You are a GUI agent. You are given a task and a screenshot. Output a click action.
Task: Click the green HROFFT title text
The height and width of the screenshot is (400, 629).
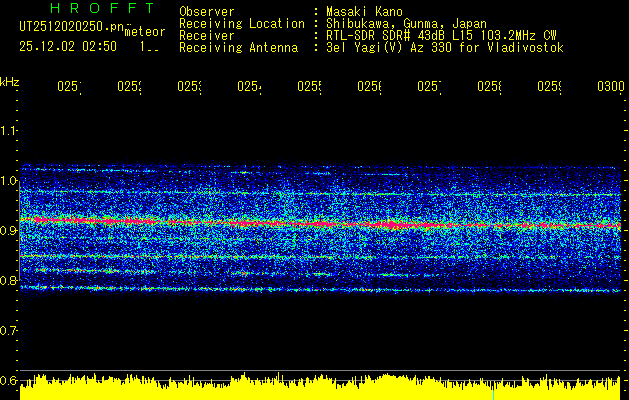pos(102,8)
